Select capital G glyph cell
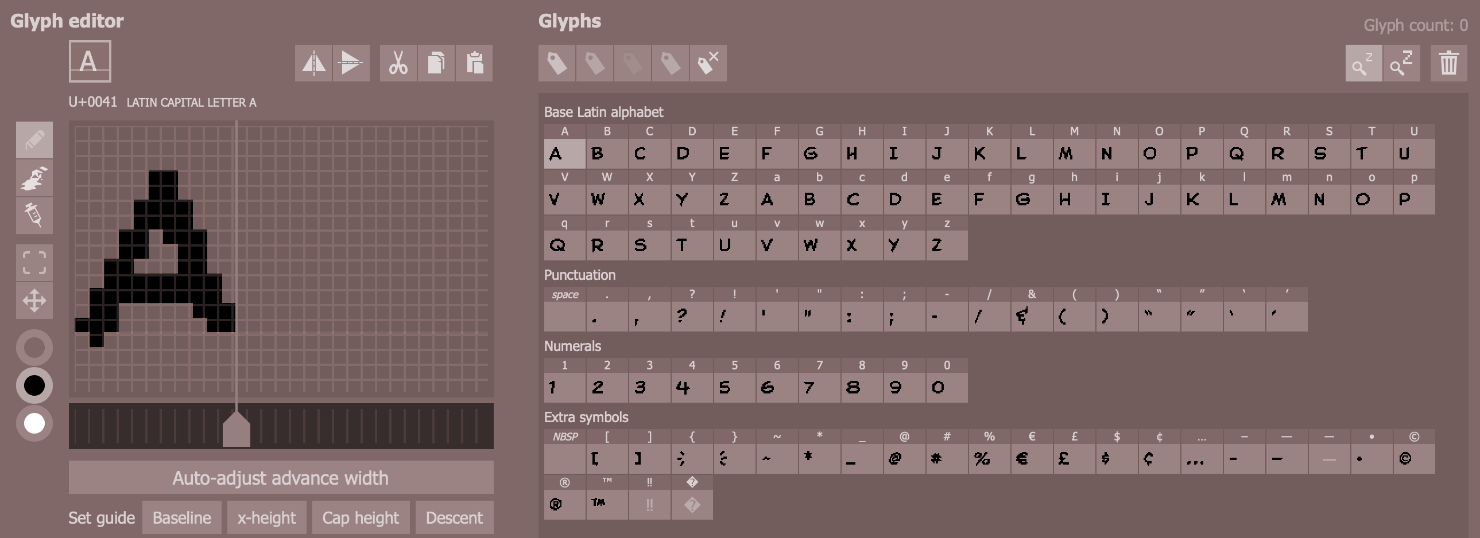1480x538 pixels. 819,146
